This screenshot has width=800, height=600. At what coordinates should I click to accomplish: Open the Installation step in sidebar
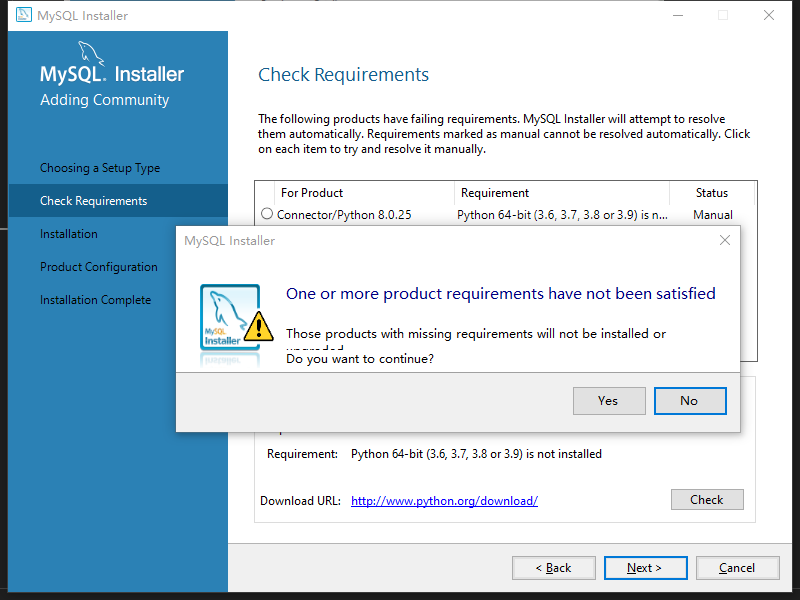point(69,234)
